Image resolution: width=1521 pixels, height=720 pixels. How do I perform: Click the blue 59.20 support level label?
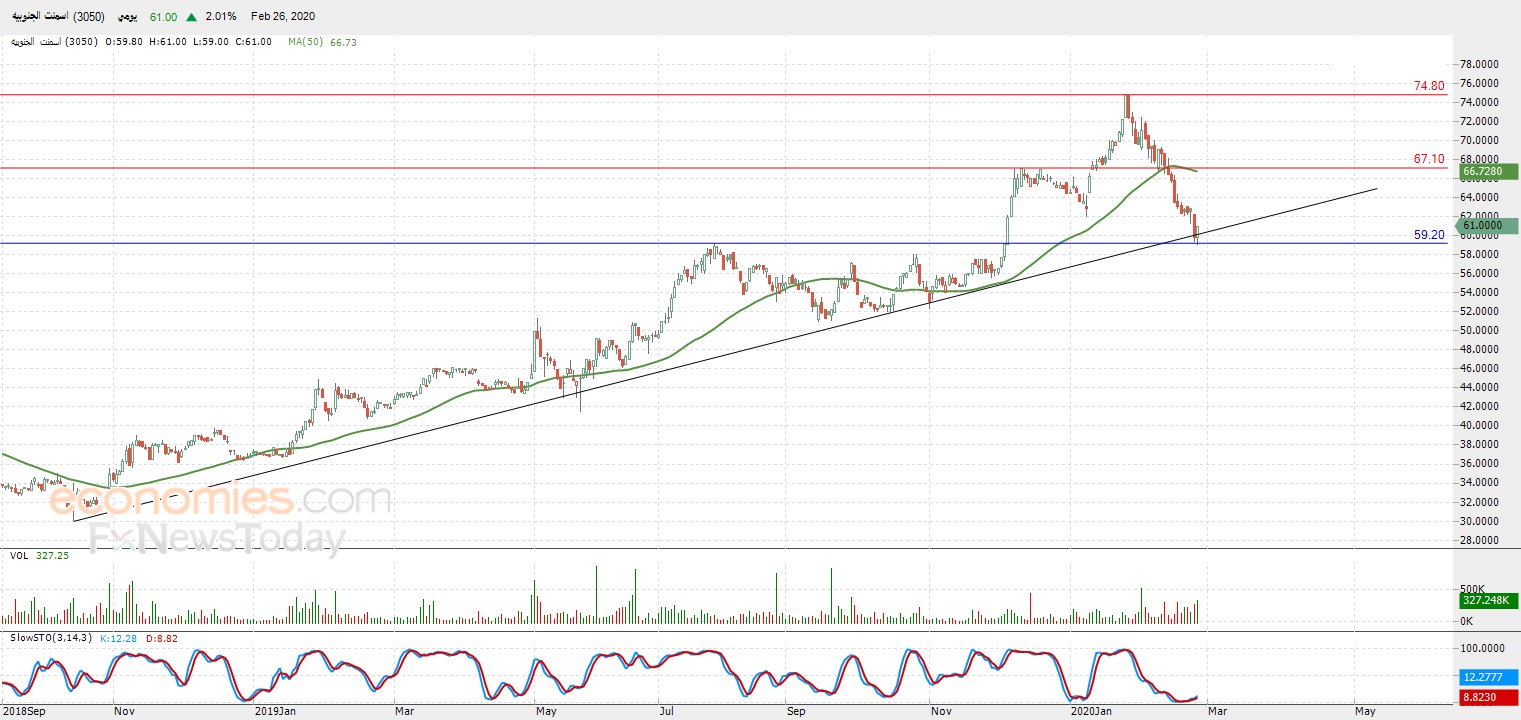[x=1429, y=235]
